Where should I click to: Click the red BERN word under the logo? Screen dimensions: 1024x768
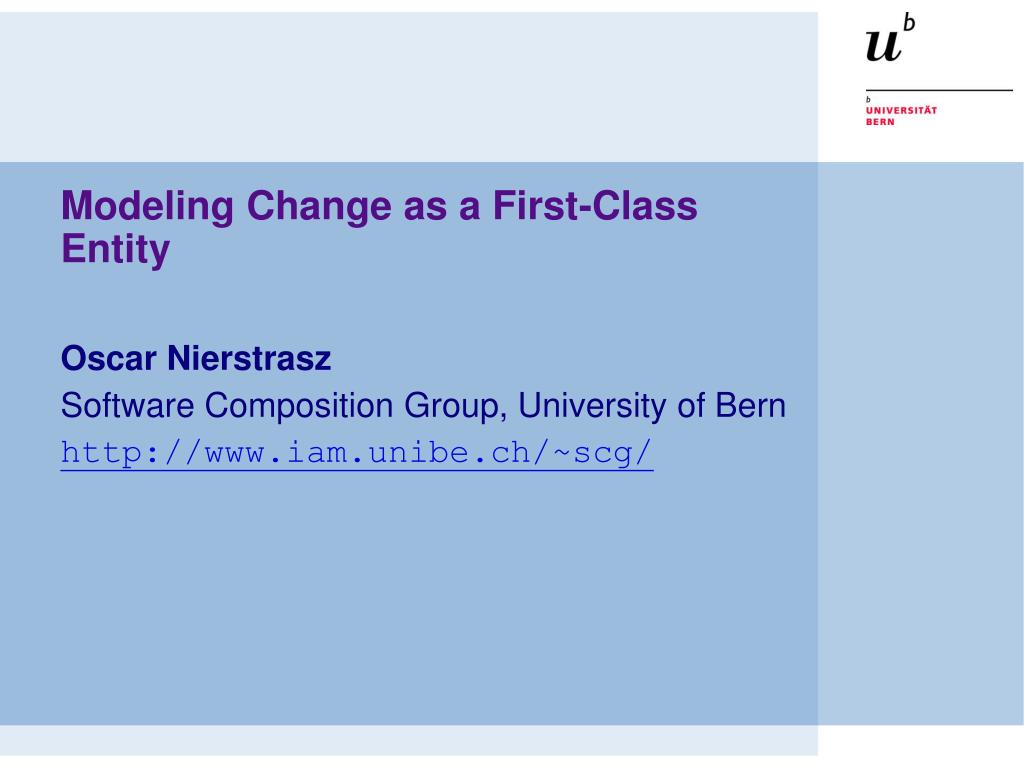[x=880, y=121]
